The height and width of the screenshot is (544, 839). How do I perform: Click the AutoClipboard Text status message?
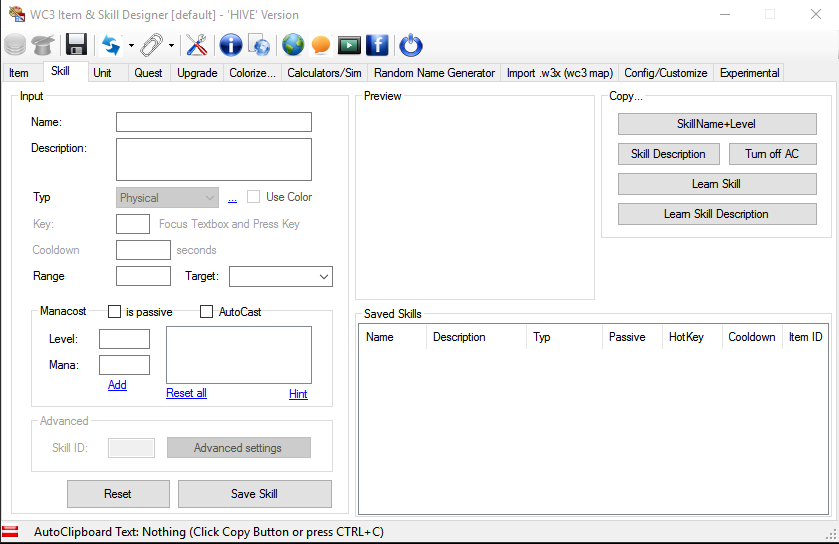point(209,532)
